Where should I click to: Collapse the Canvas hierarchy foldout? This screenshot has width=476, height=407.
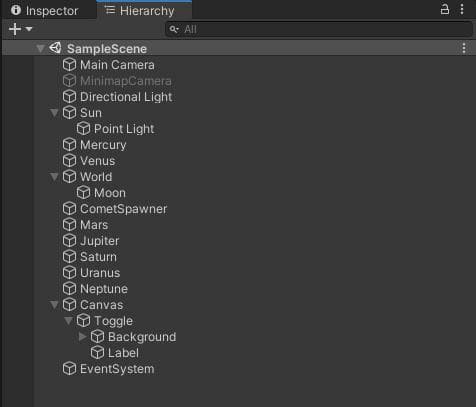(x=54, y=305)
